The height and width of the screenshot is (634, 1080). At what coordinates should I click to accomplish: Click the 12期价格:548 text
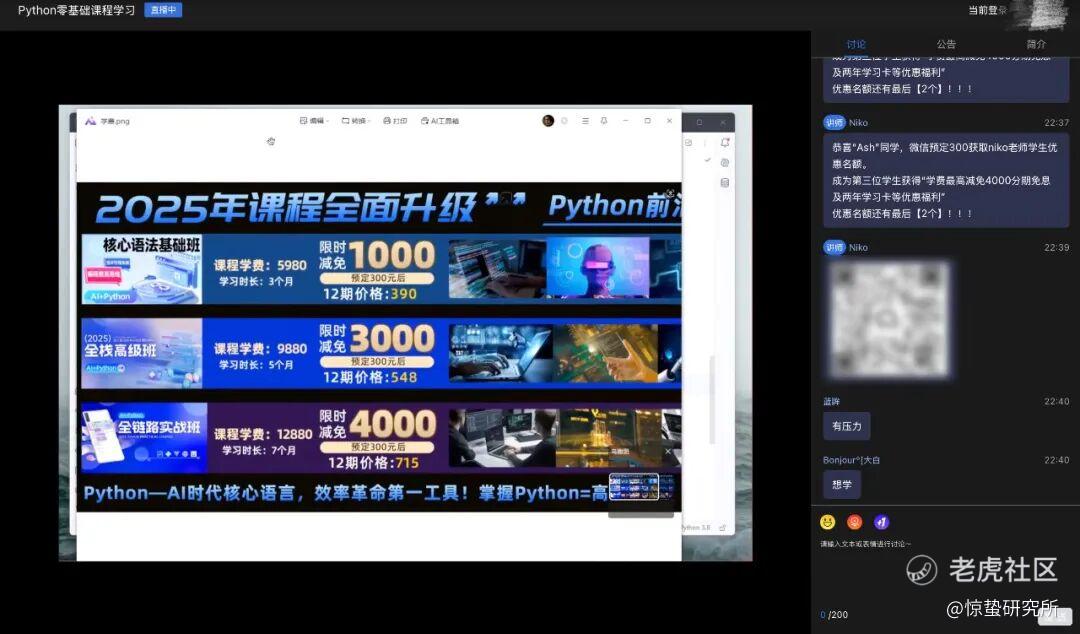(x=370, y=377)
